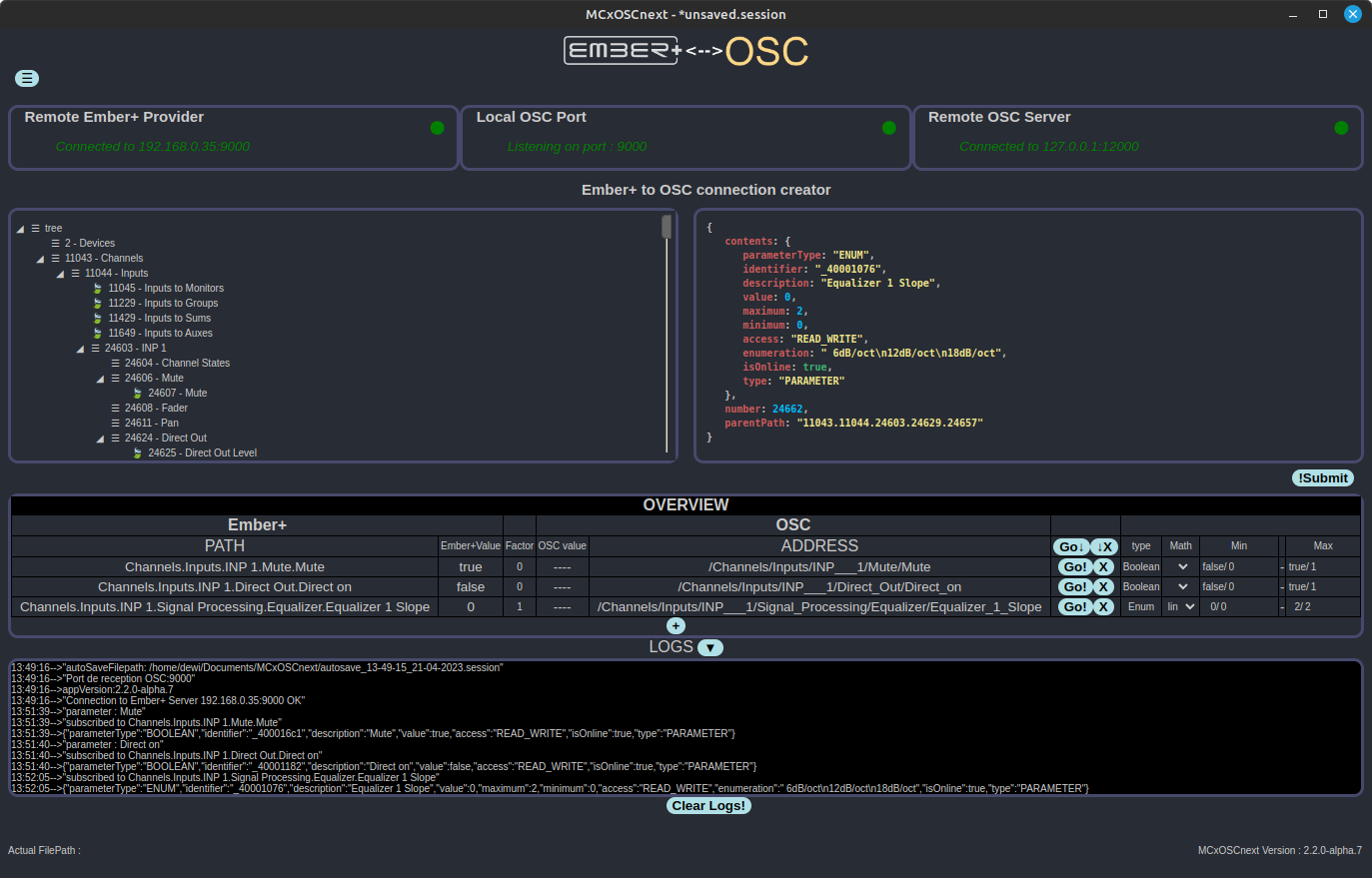Screen dimensions: 1372x878
Task: Click the 'Actual FilePath :' footer label
Action: click(44, 851)
